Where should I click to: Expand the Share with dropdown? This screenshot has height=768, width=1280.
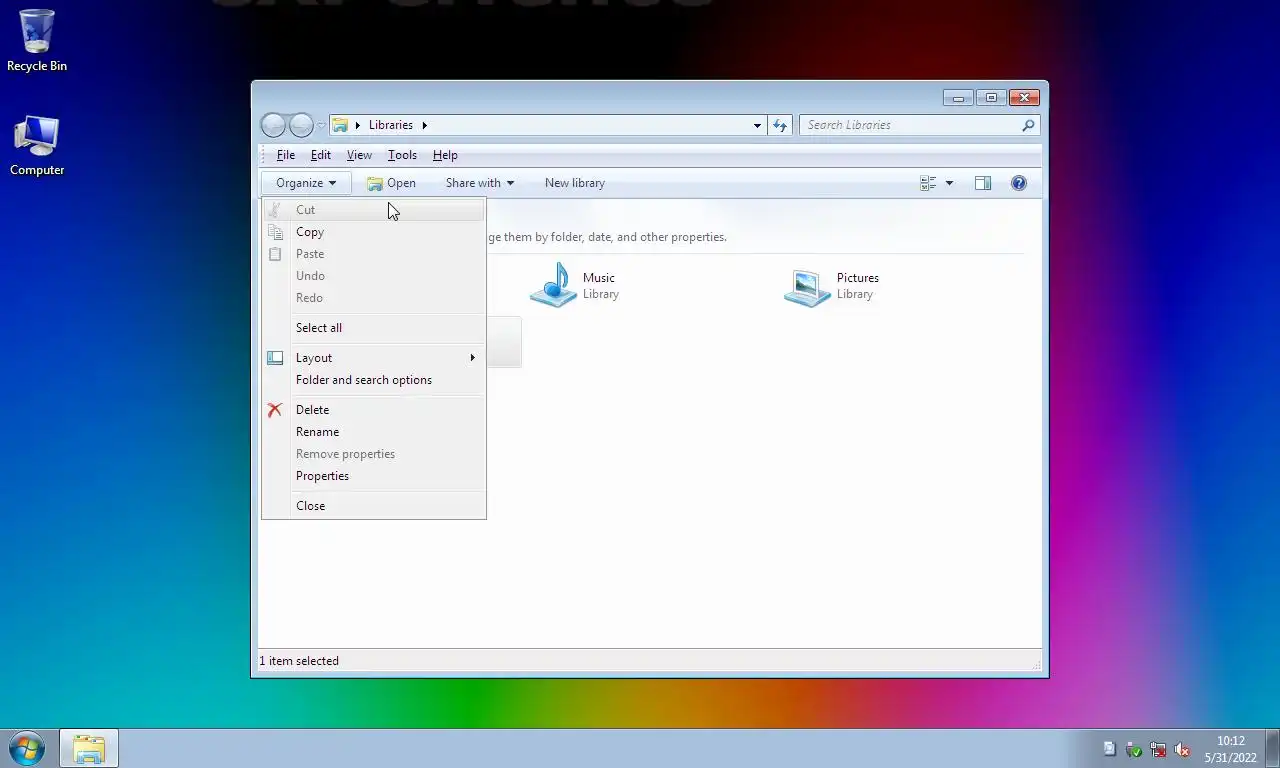(x=480, y=183)
